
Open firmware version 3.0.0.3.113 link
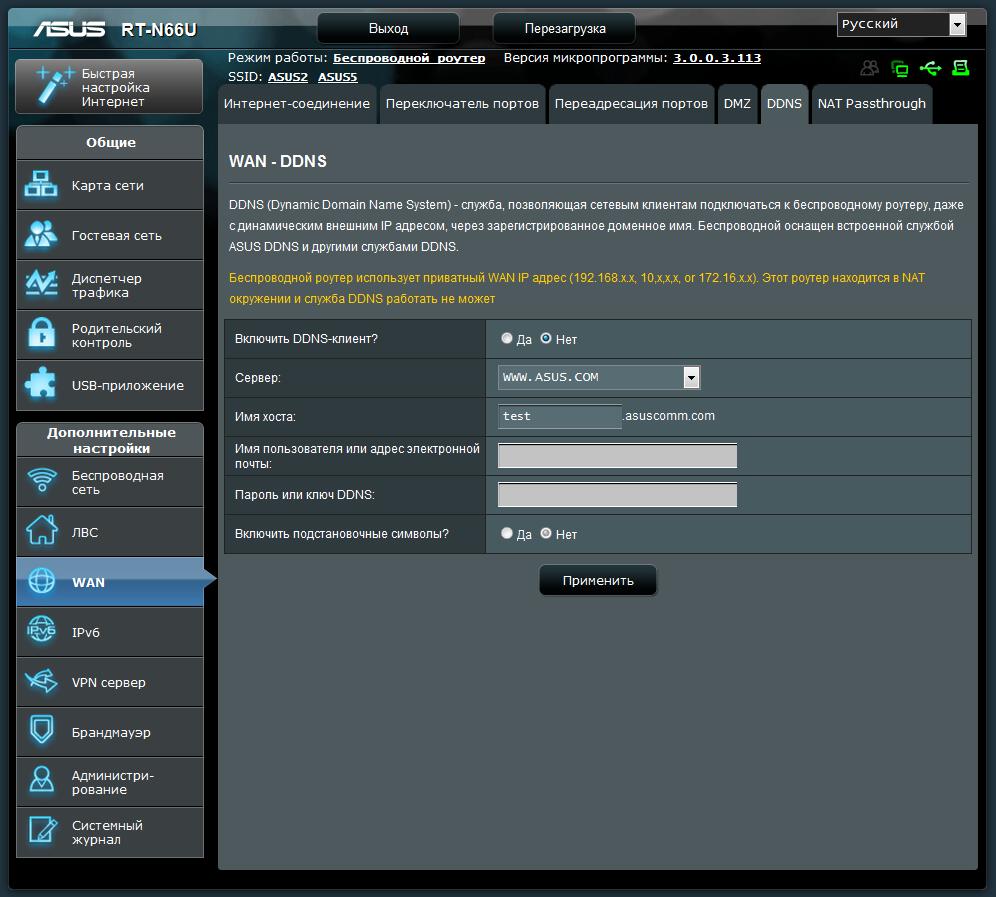717,58
